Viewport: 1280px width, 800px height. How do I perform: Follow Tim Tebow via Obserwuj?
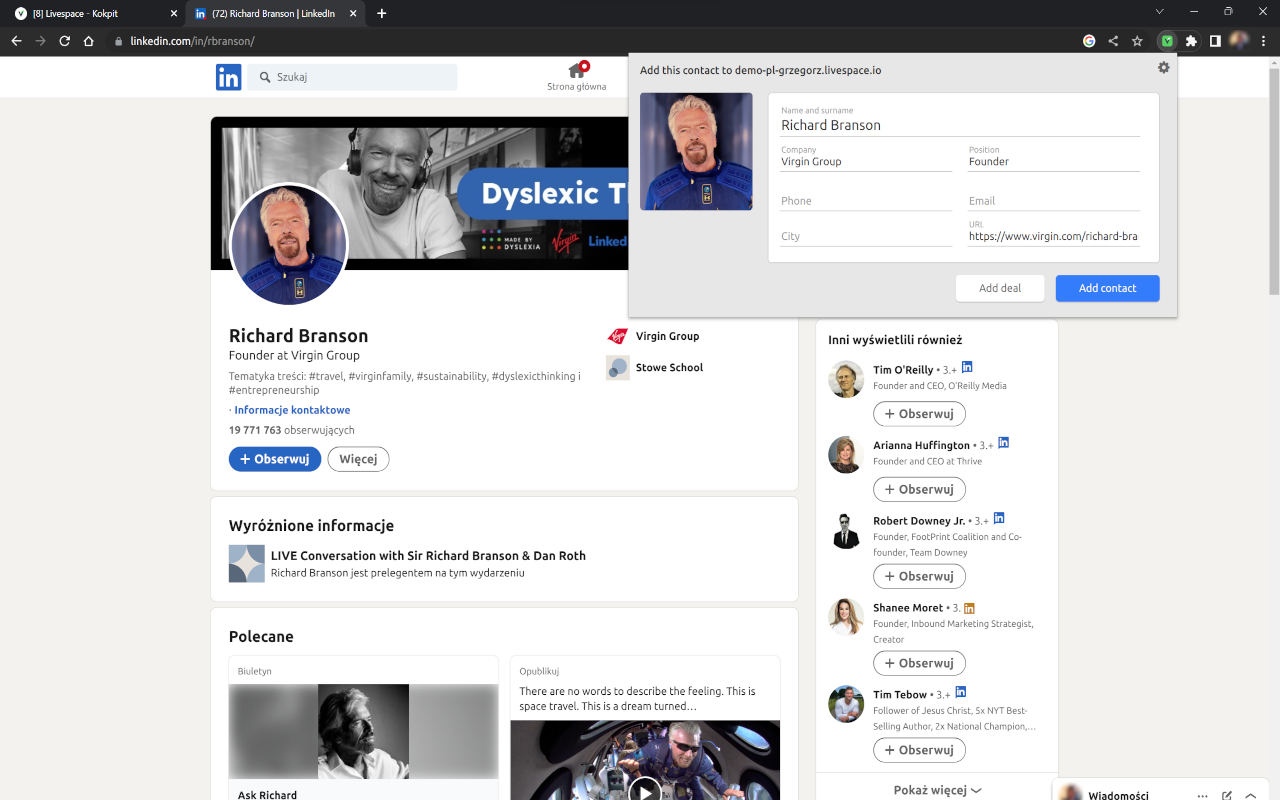[919, 750]
